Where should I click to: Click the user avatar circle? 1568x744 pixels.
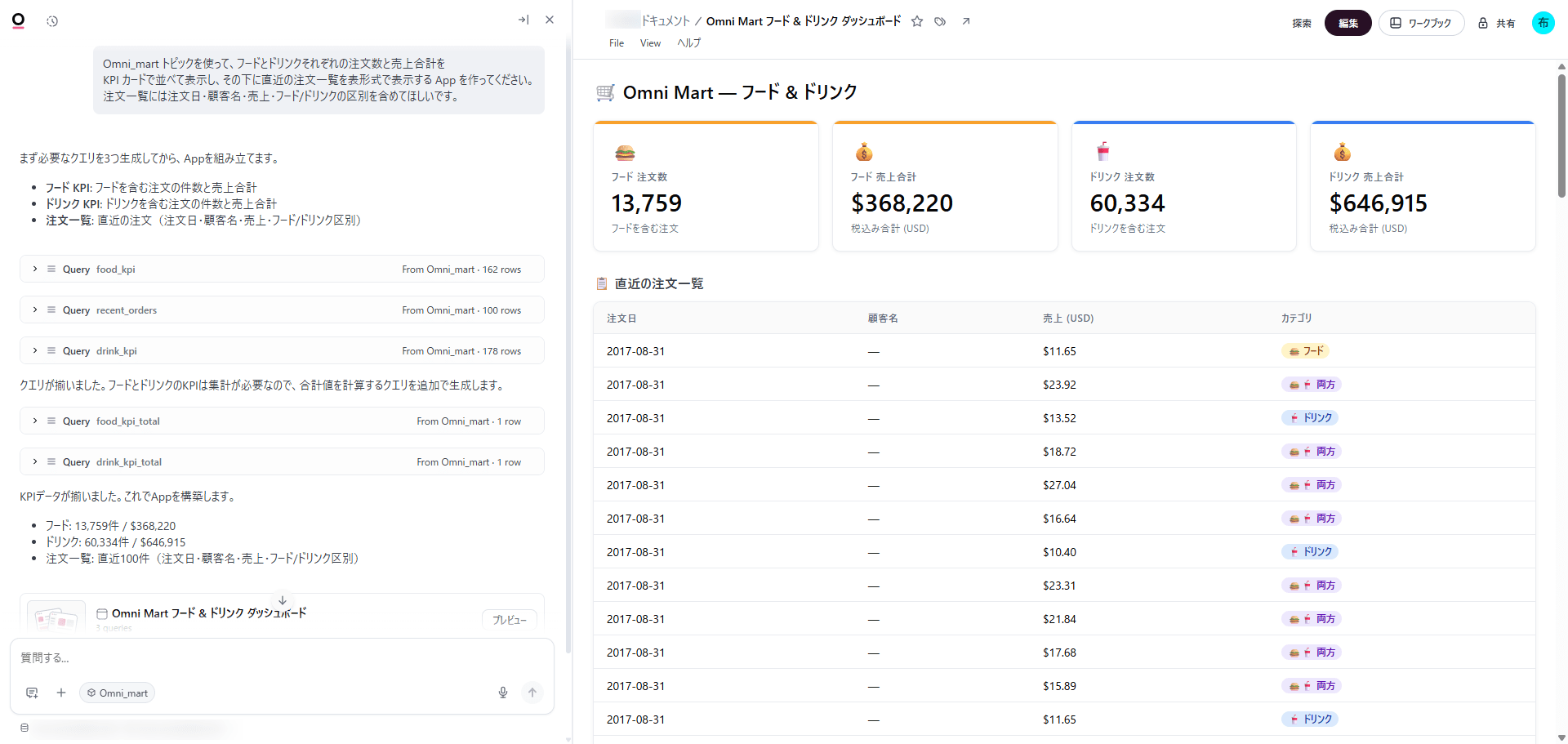tap(1543, 23)
